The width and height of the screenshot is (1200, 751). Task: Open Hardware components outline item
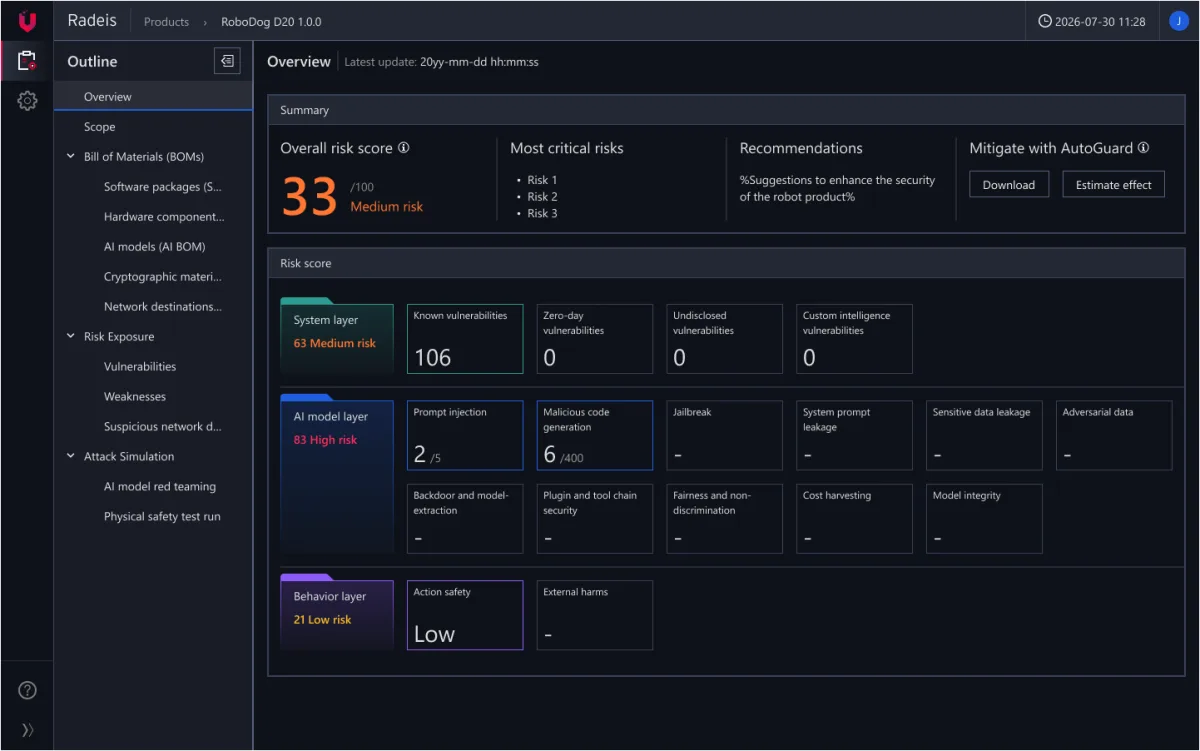[x=153, y=217]
